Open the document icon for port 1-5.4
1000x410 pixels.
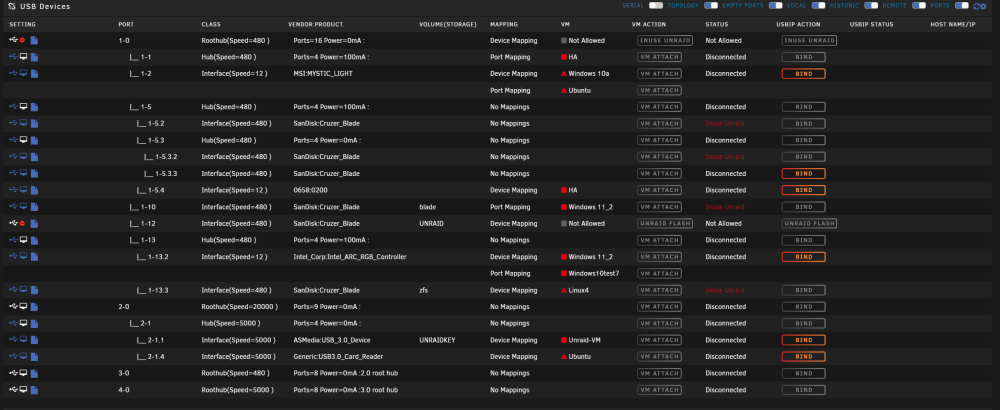pyautogui.click(x=34, y=190)
